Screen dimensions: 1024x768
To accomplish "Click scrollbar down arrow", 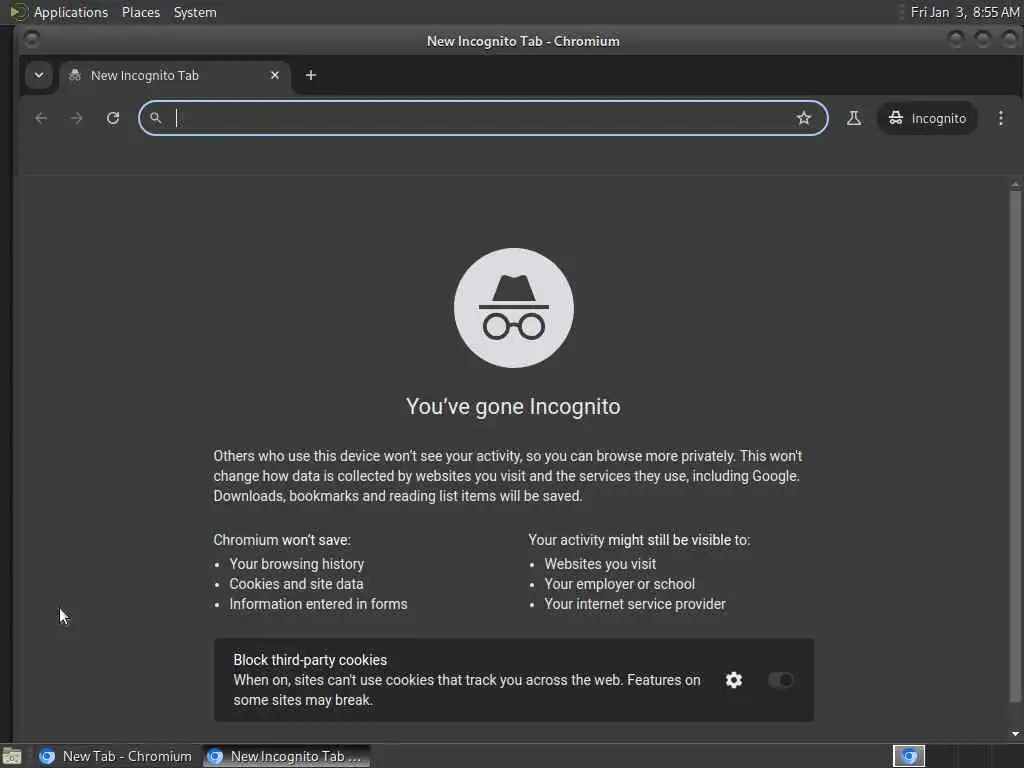I will click(x=1015, y=733).
